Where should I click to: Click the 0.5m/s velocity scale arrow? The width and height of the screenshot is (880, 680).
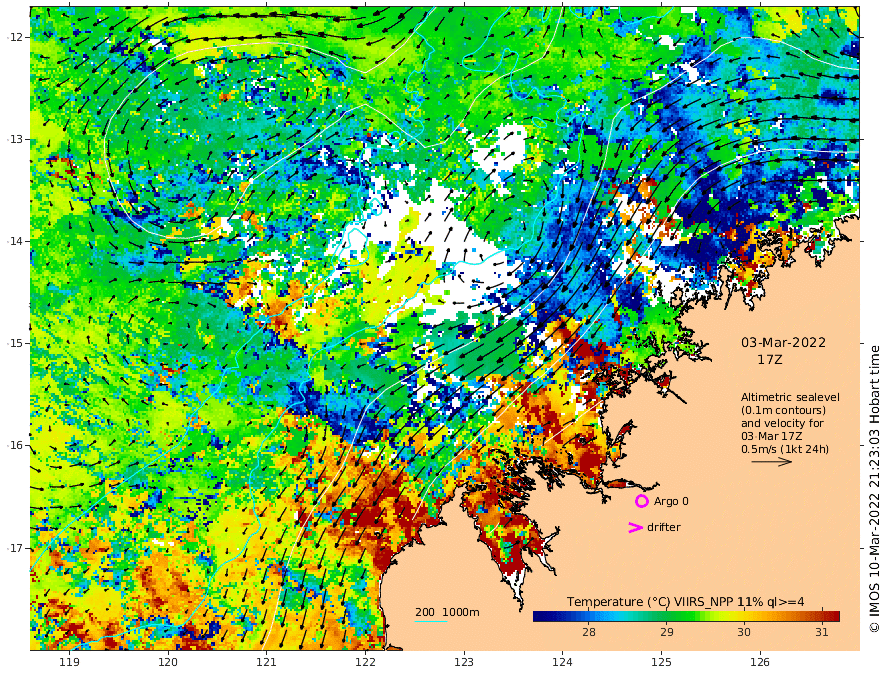(772, 462)
